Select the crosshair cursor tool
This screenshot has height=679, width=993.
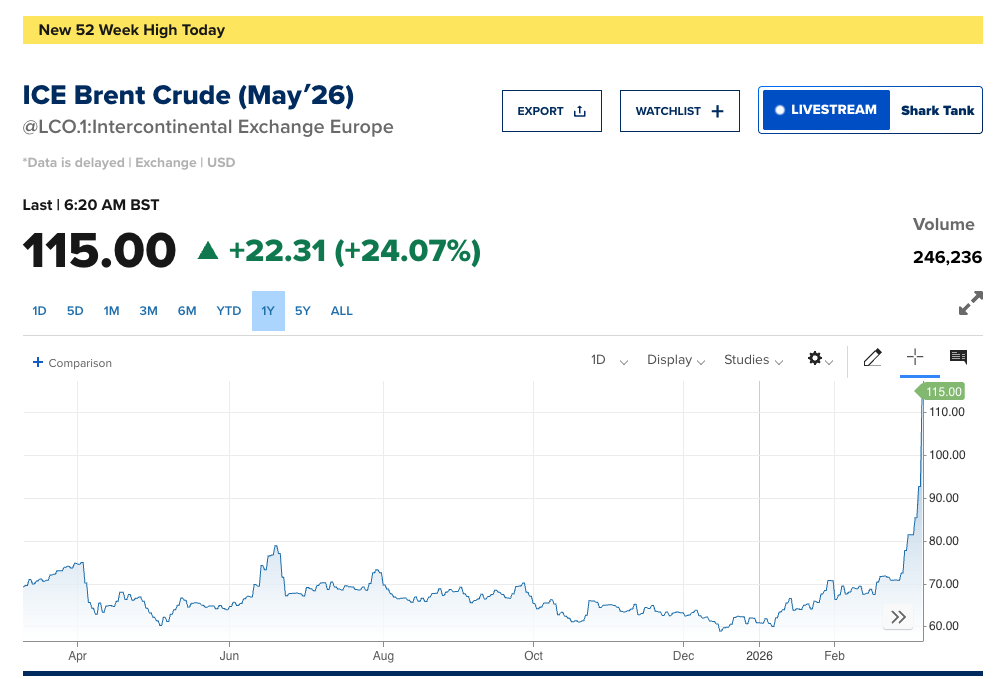pos(914,357)
